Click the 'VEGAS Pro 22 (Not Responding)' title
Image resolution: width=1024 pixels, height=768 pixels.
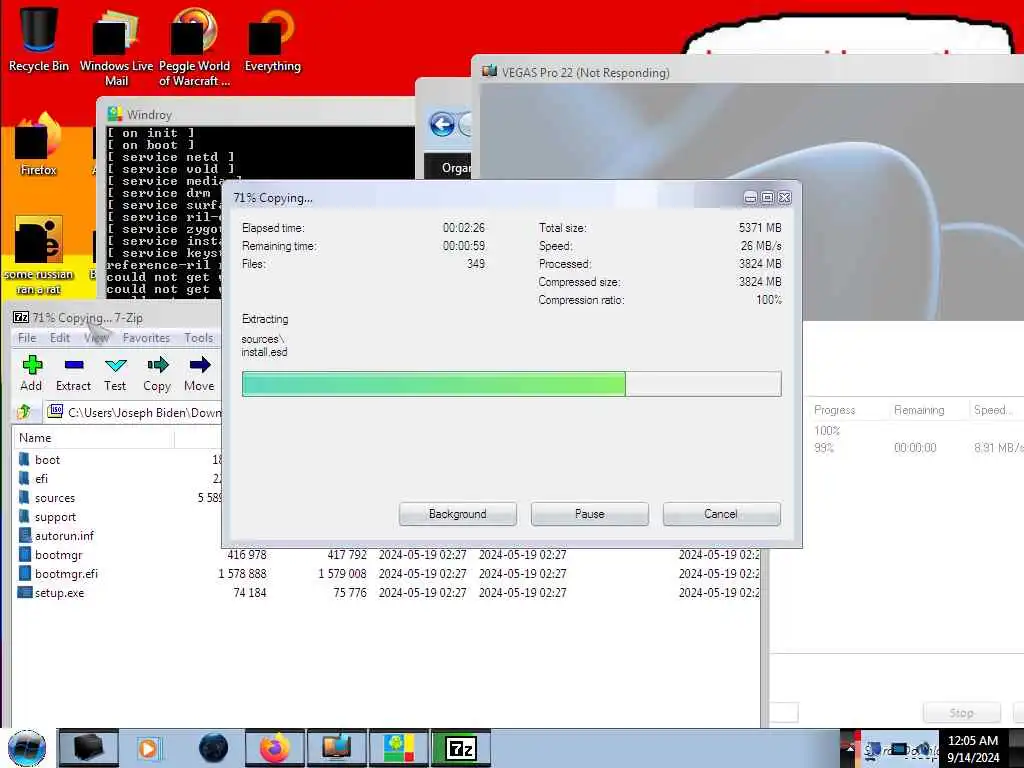coord(585,72)
